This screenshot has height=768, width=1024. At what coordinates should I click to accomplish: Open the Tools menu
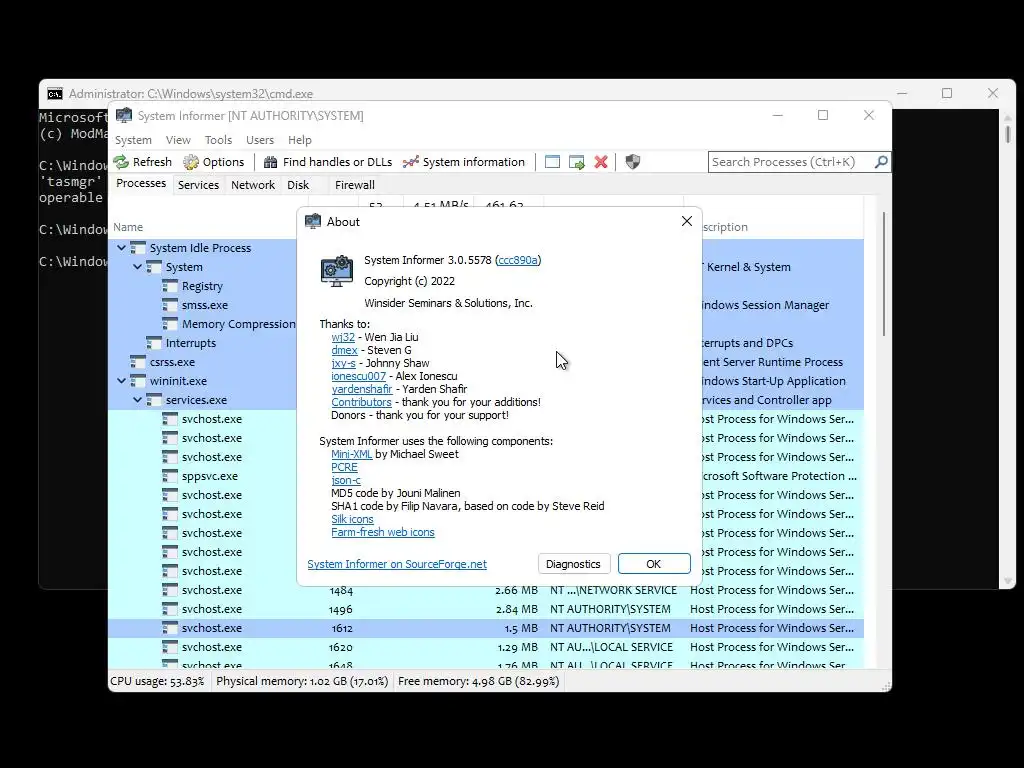pos(218,140)
